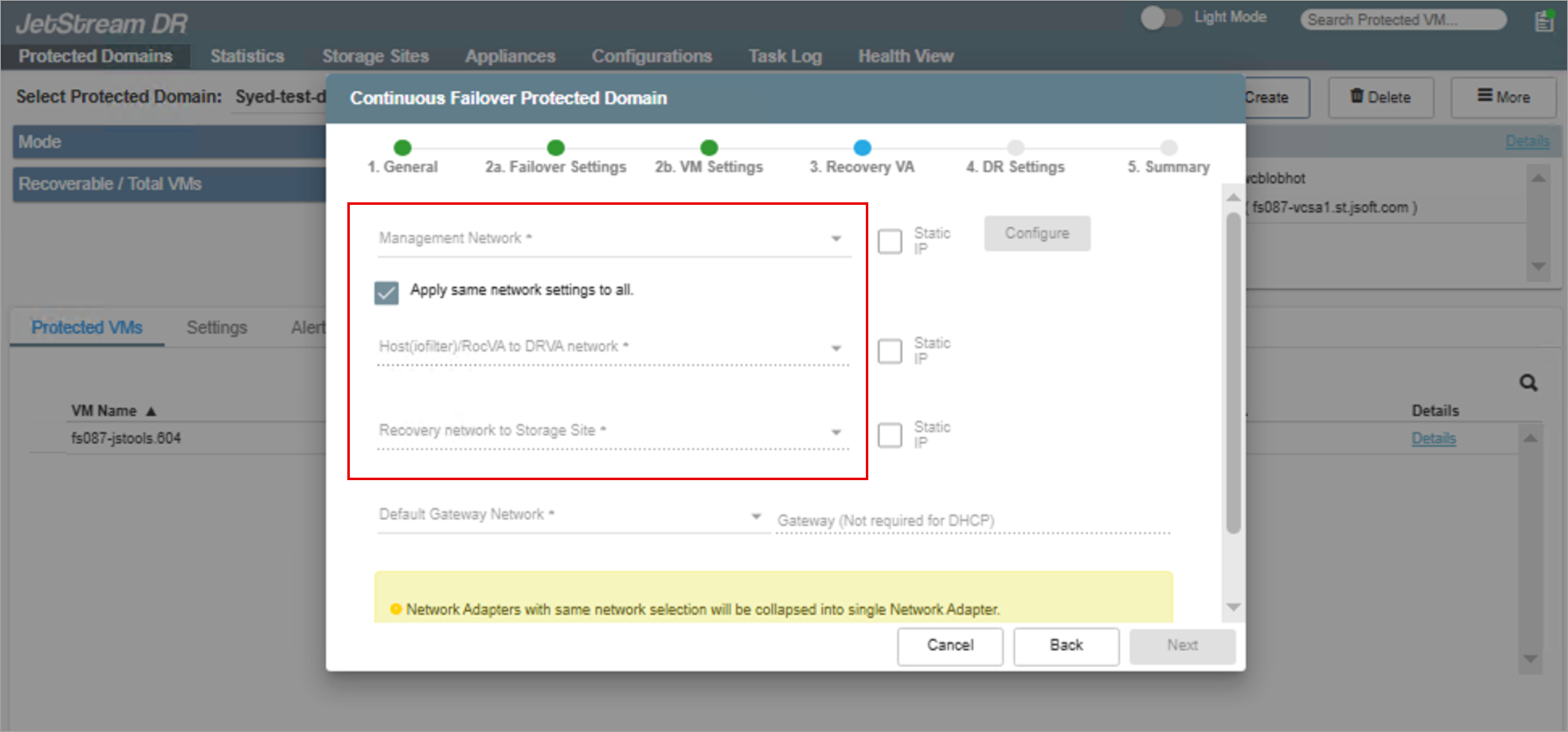Toggle the Light Mode switch
Viewport: 1568px width, 732px height.
tap(1160, 18)
